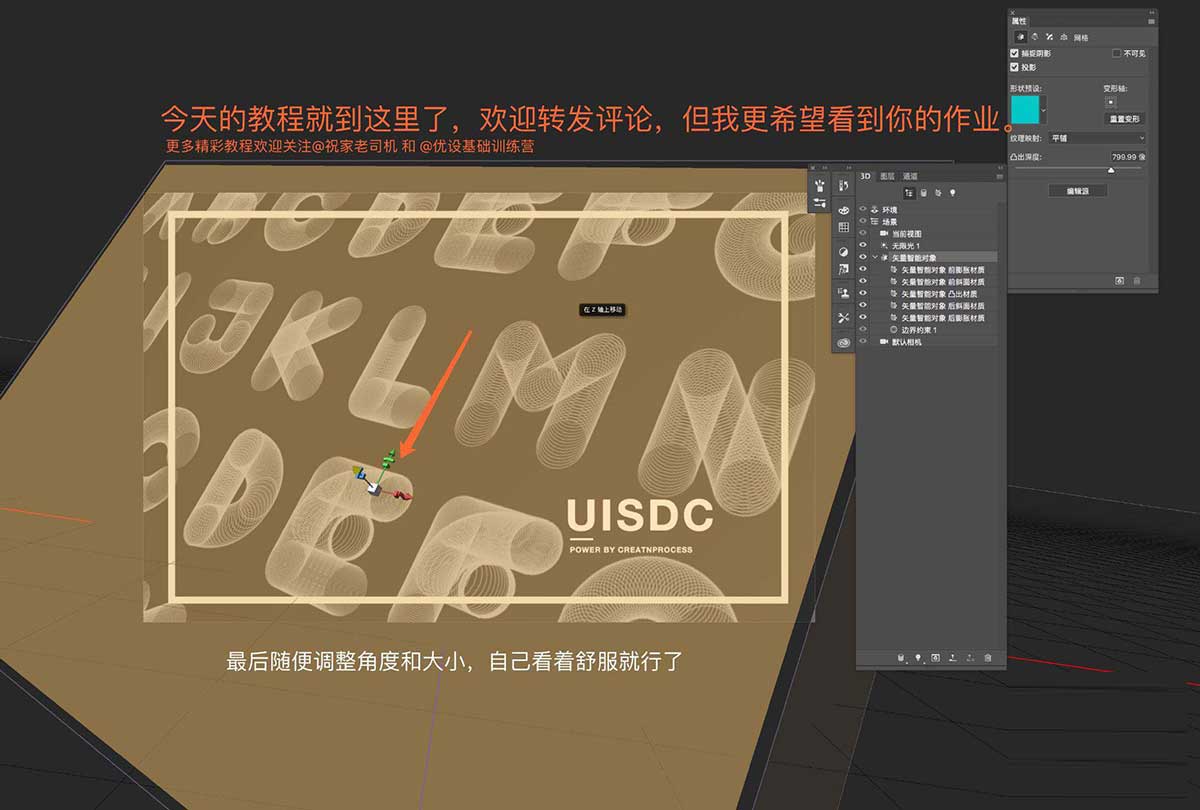Viewport: 1200px width, 810px height.
Task: Click the 重置变形 button
Action: click(1124, 119)
